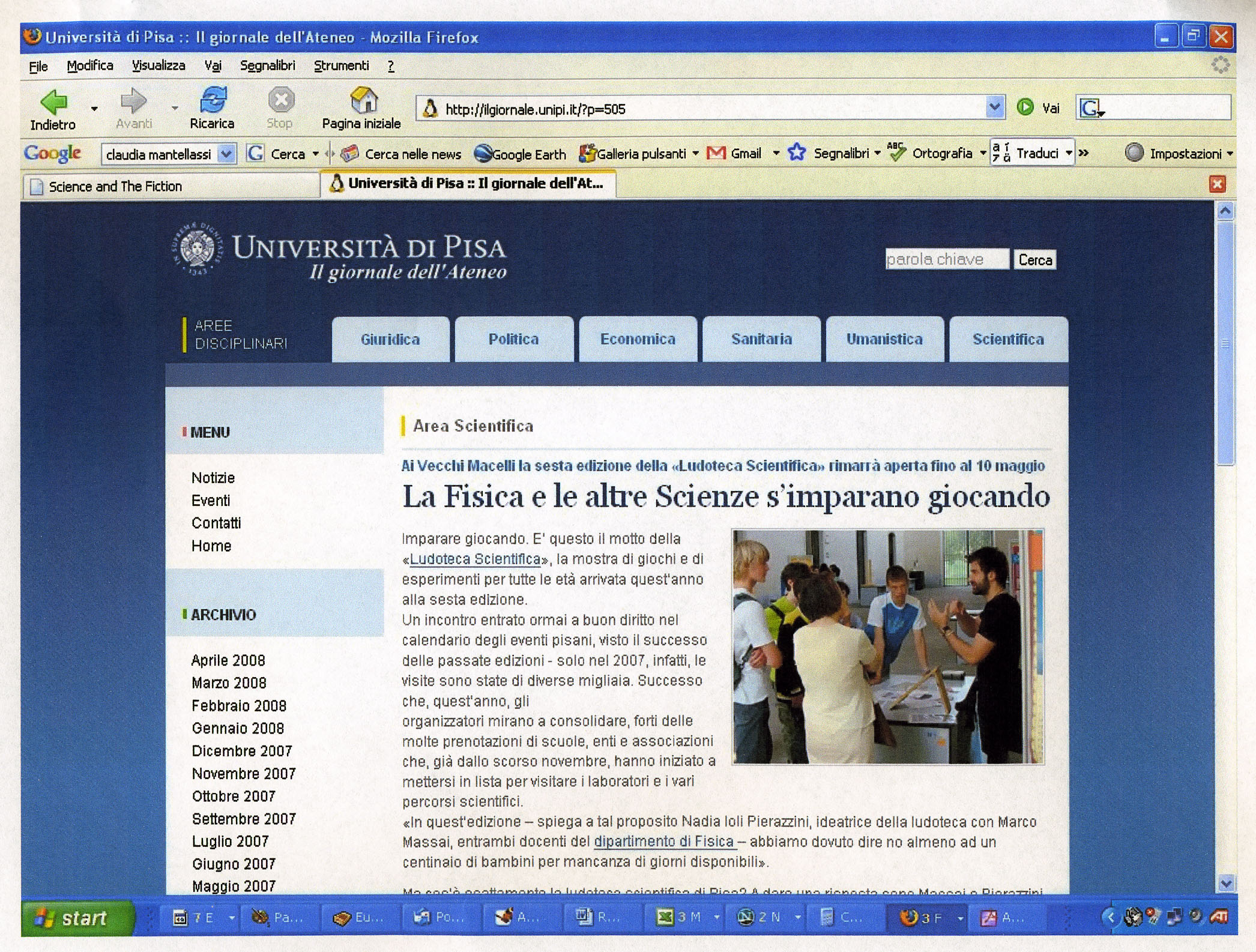This screenshot has height=952, width=1256.
Task: Click the green Vai go button
Action: pos(1026,107)
